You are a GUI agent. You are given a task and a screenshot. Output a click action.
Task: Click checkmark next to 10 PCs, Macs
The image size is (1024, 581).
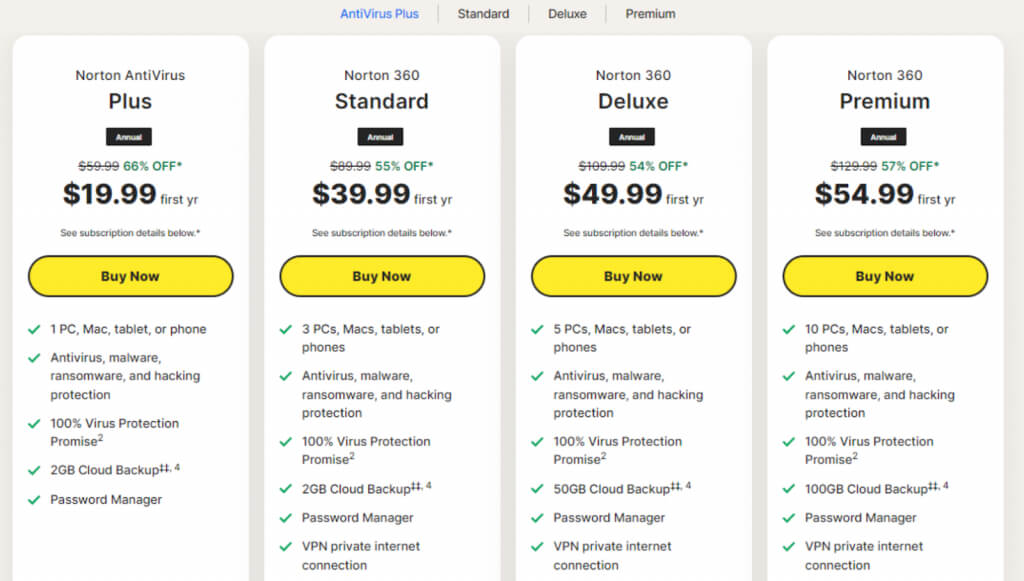click(x=789, y=329)
